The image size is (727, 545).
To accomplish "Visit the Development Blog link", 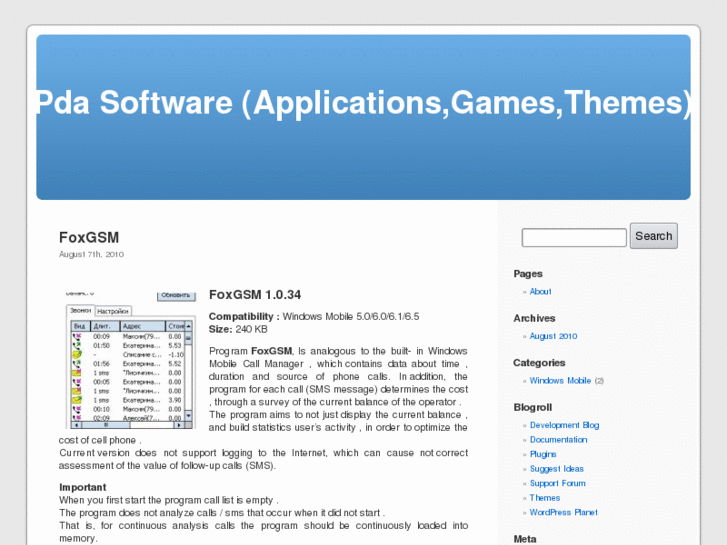I will pyautogui.click(x=564, y=425).
